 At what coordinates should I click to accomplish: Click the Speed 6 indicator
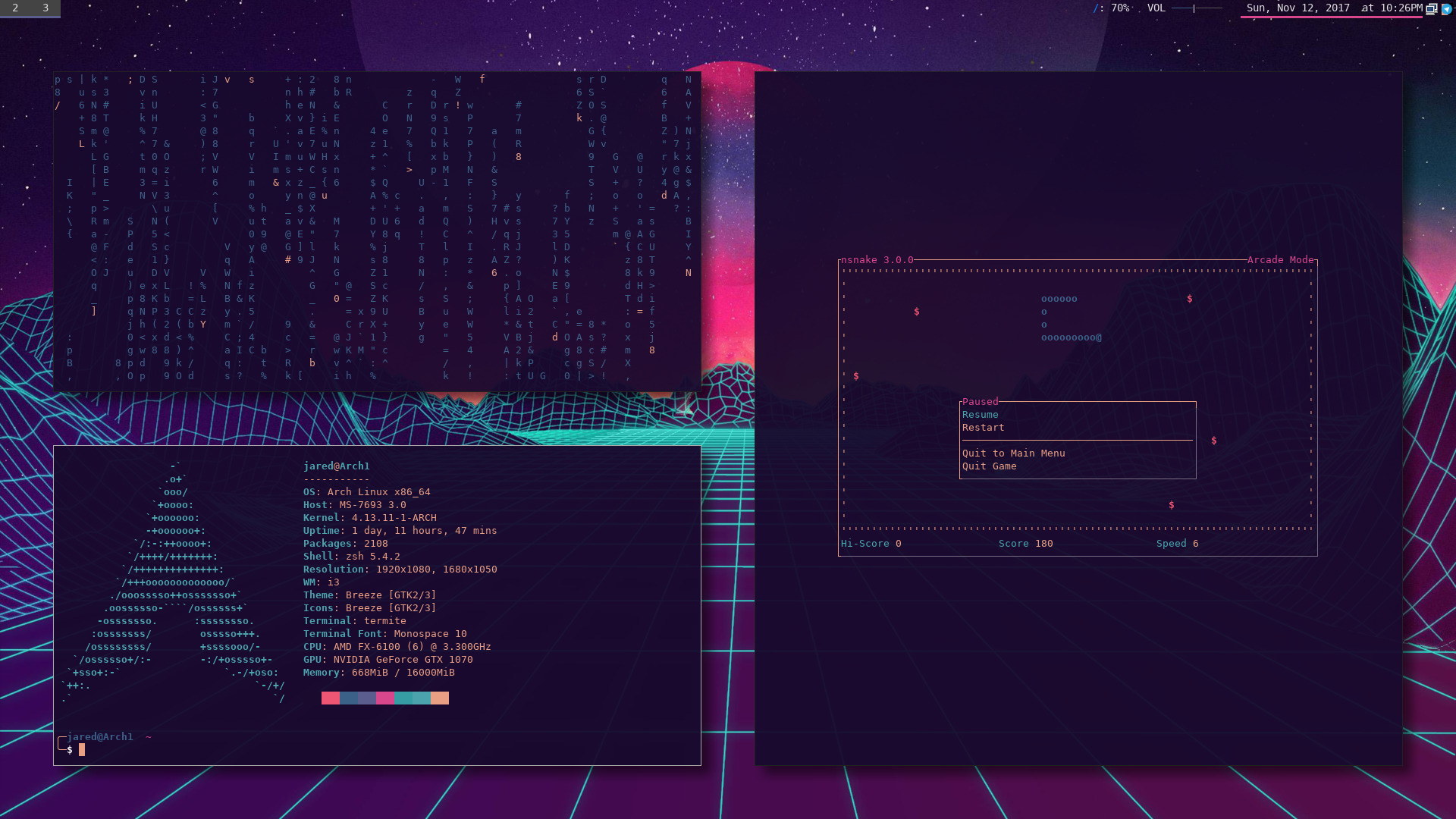[x=1177, y=544]
